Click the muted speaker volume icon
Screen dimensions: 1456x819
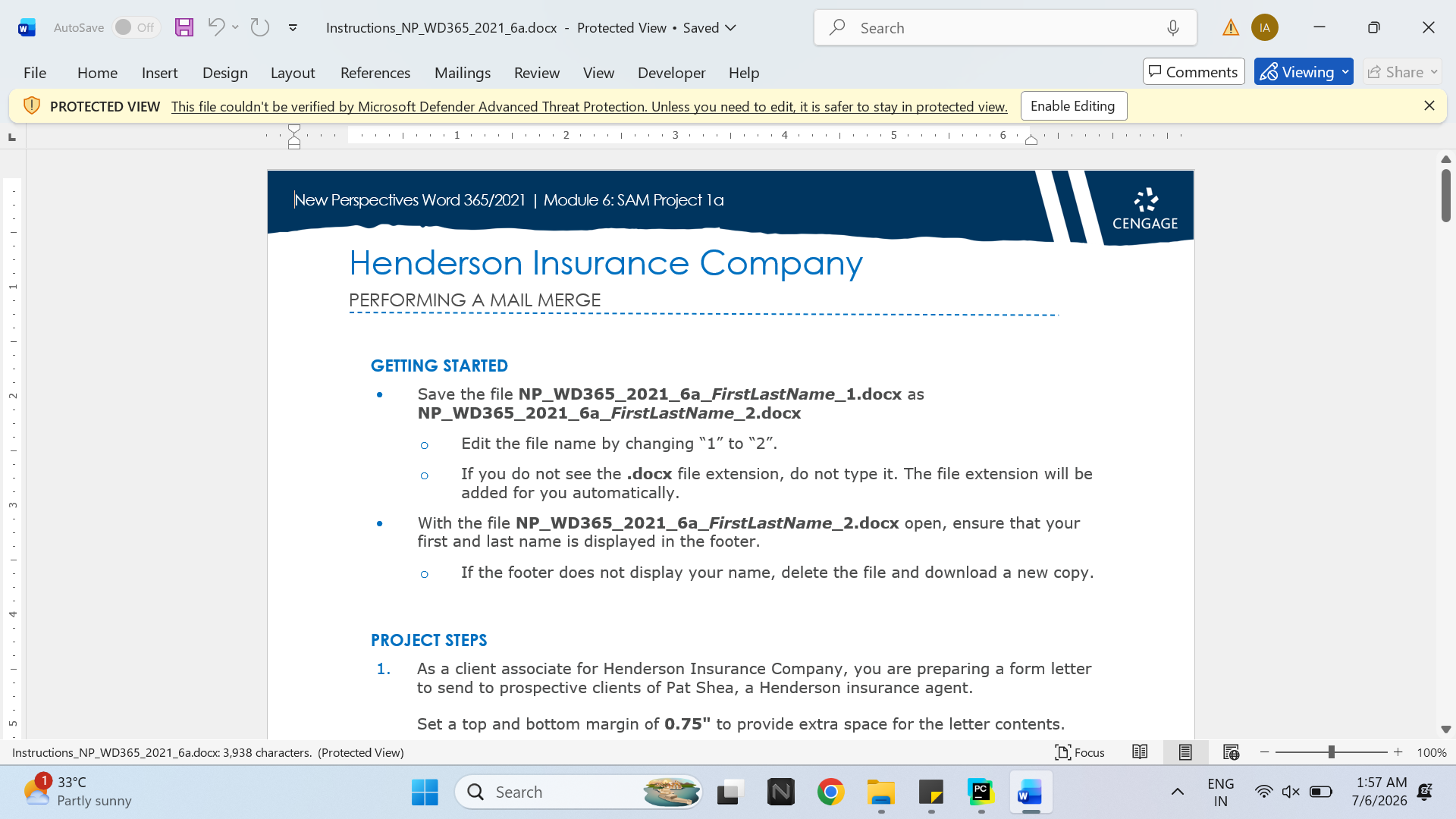click(x=1291, y=792)
